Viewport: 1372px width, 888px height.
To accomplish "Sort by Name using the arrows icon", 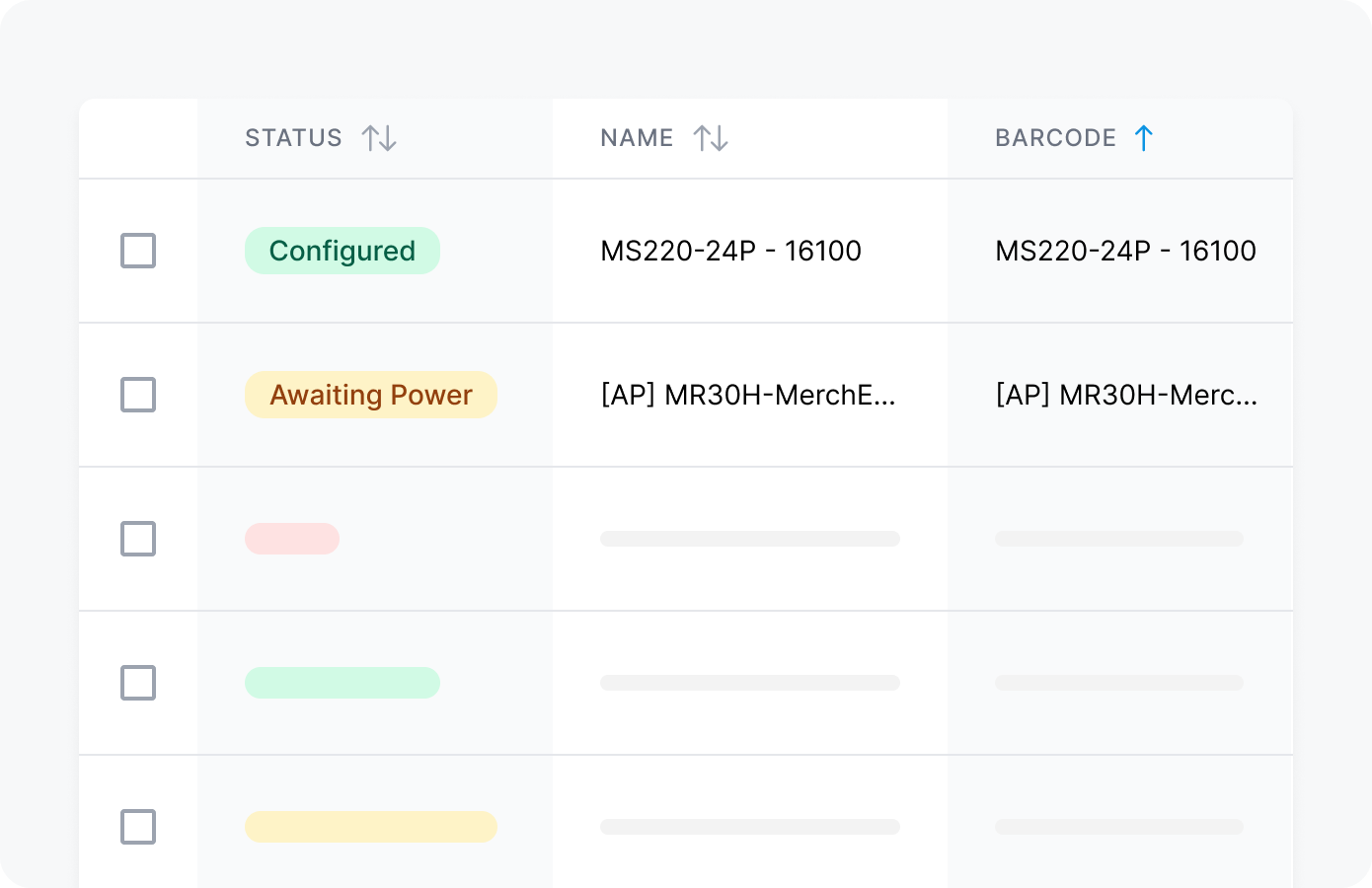I will click(x=711, y=138).
